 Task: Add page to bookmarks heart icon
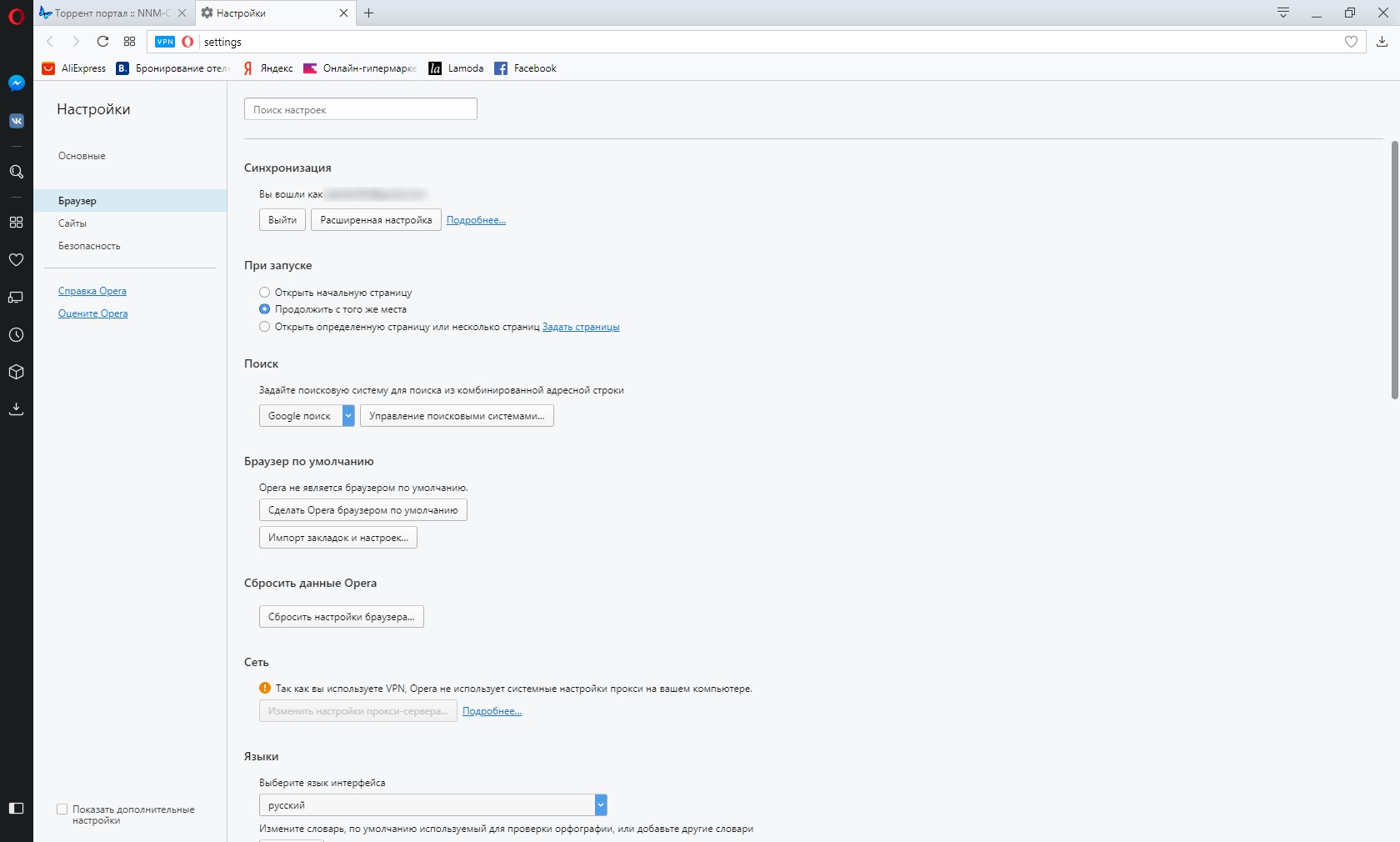click(1351, 42)
